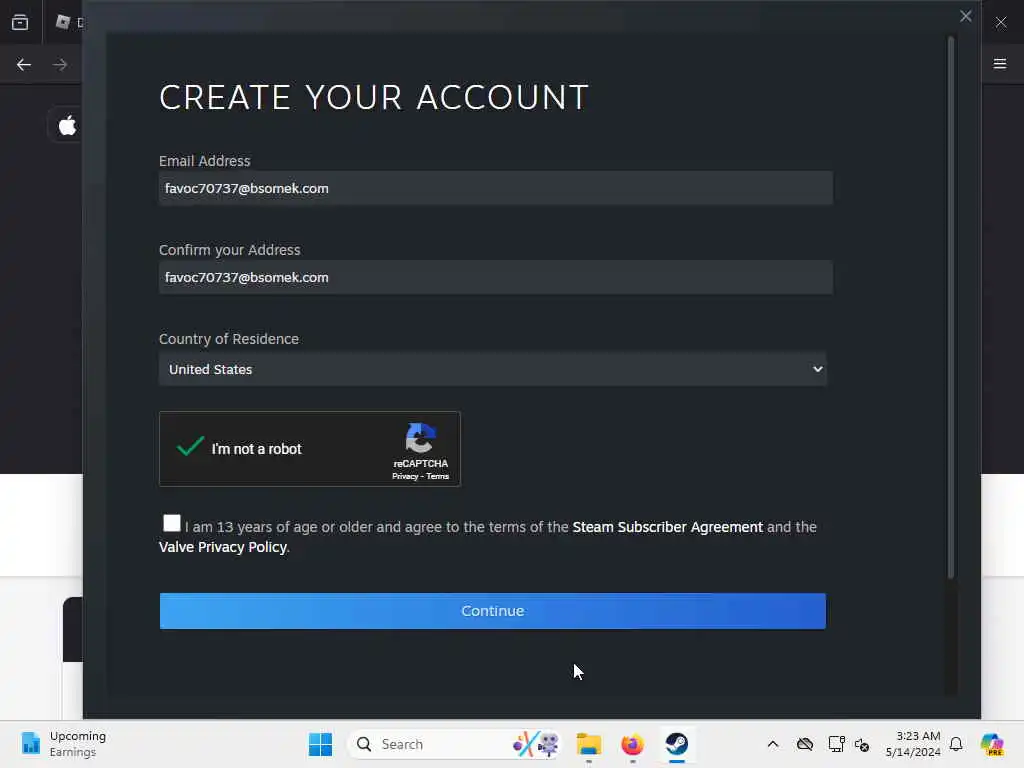The width and height of the screenshot is (1024, 768).
Task: Click the muted volume tray icon
Action: coord(862,744)
